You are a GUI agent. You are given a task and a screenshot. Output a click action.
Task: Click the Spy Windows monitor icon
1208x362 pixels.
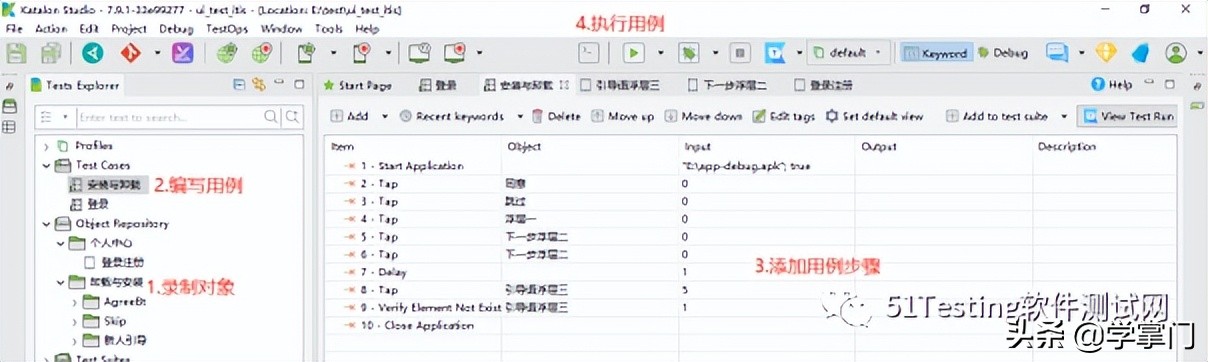point(420,54)
